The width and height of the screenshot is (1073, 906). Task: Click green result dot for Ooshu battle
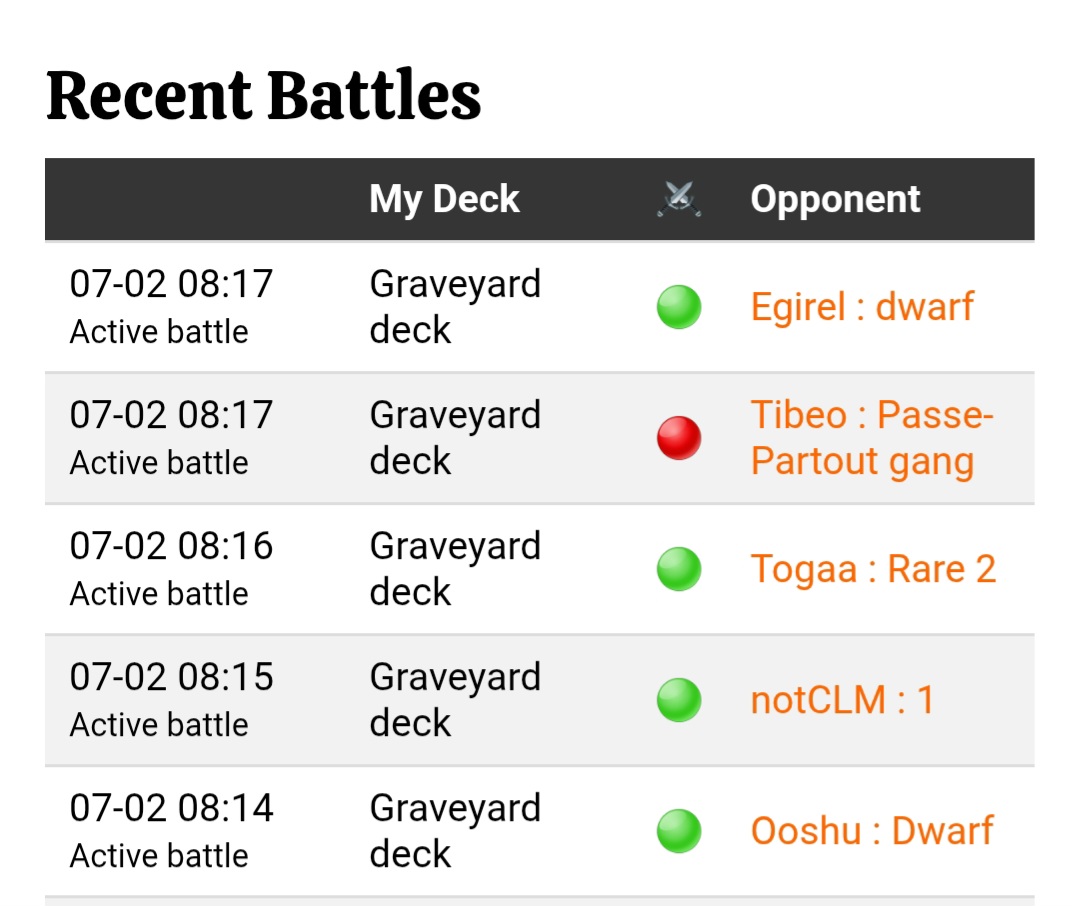[679, 831]
